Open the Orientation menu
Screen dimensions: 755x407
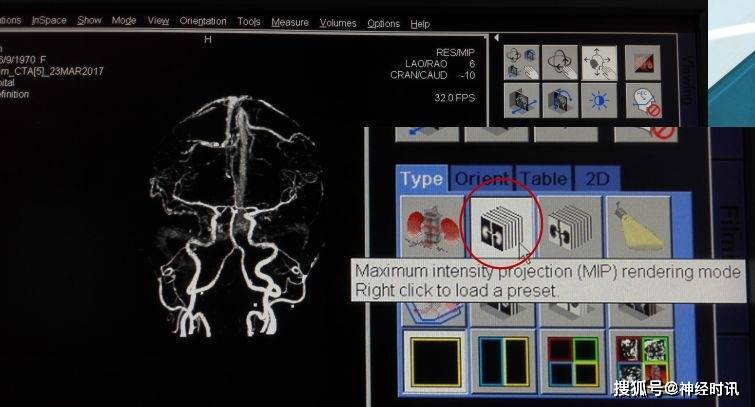(203, 22)
